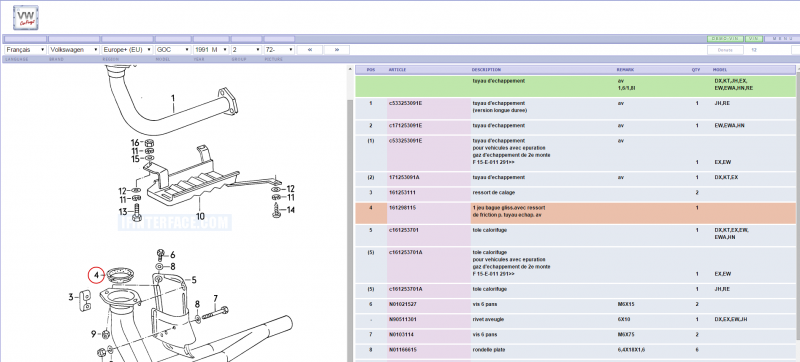
Task: Select article c171253091E
Action: click(406, 125)
